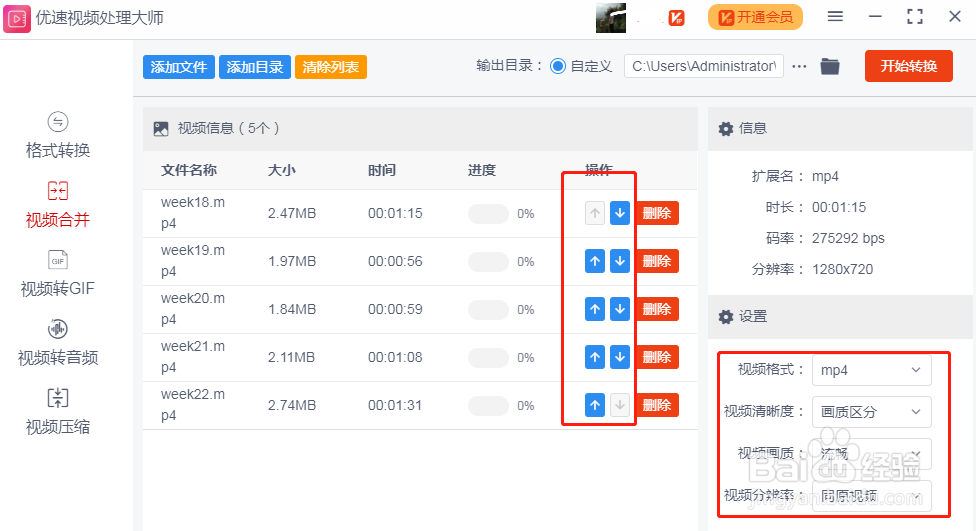Image resolution: width=976 pixels, height=531 pixels.
Task: Open the Format Conversion (格式转换) section
Action: pyautogui.click(x=57, y=135)
